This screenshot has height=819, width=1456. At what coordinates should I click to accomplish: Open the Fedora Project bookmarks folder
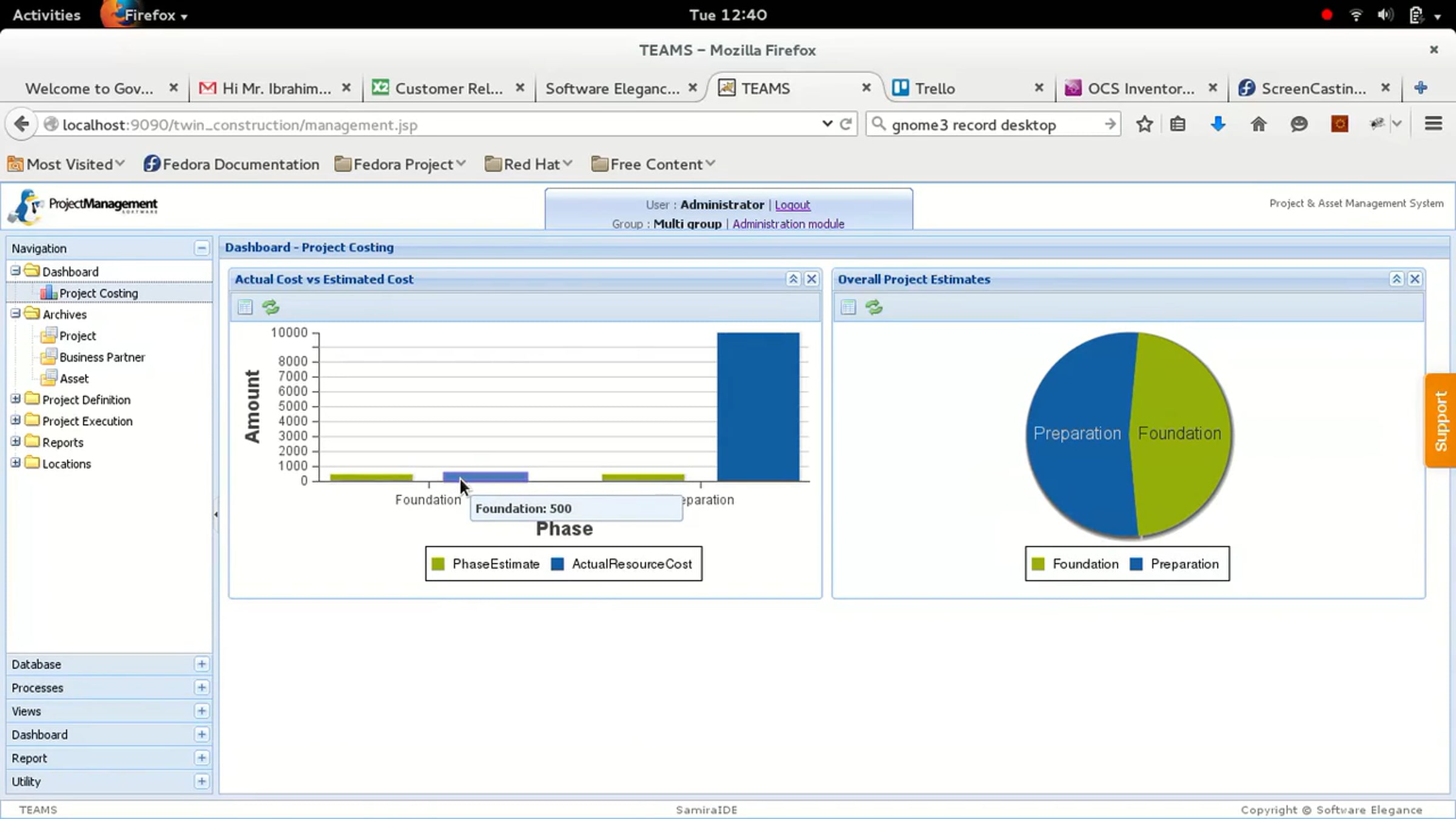pos(400,164)
